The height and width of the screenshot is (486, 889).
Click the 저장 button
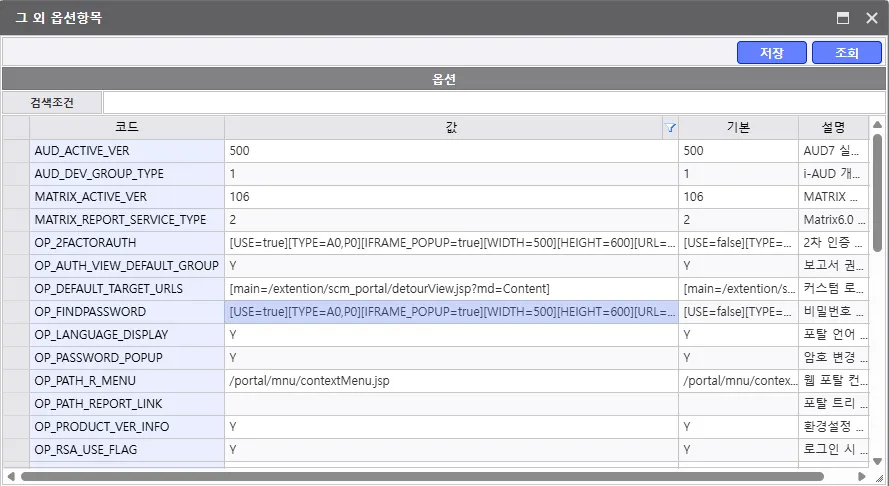tap(771, 52)
